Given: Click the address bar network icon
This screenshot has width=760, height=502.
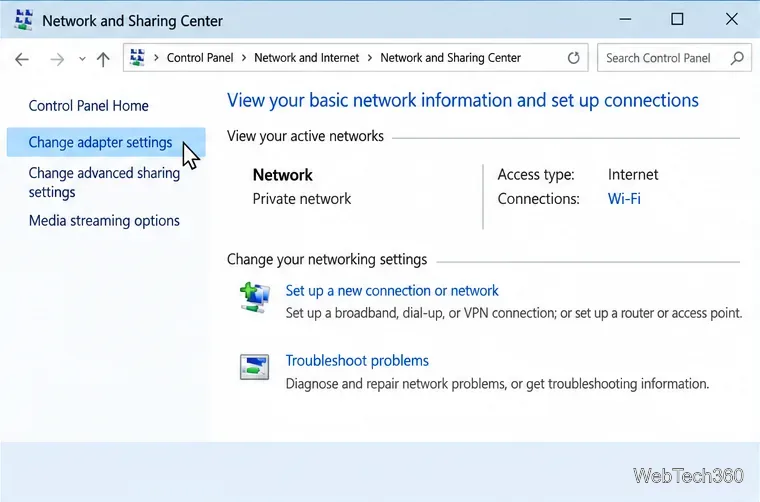Looking at the screenshot, I should pos(138,58).
